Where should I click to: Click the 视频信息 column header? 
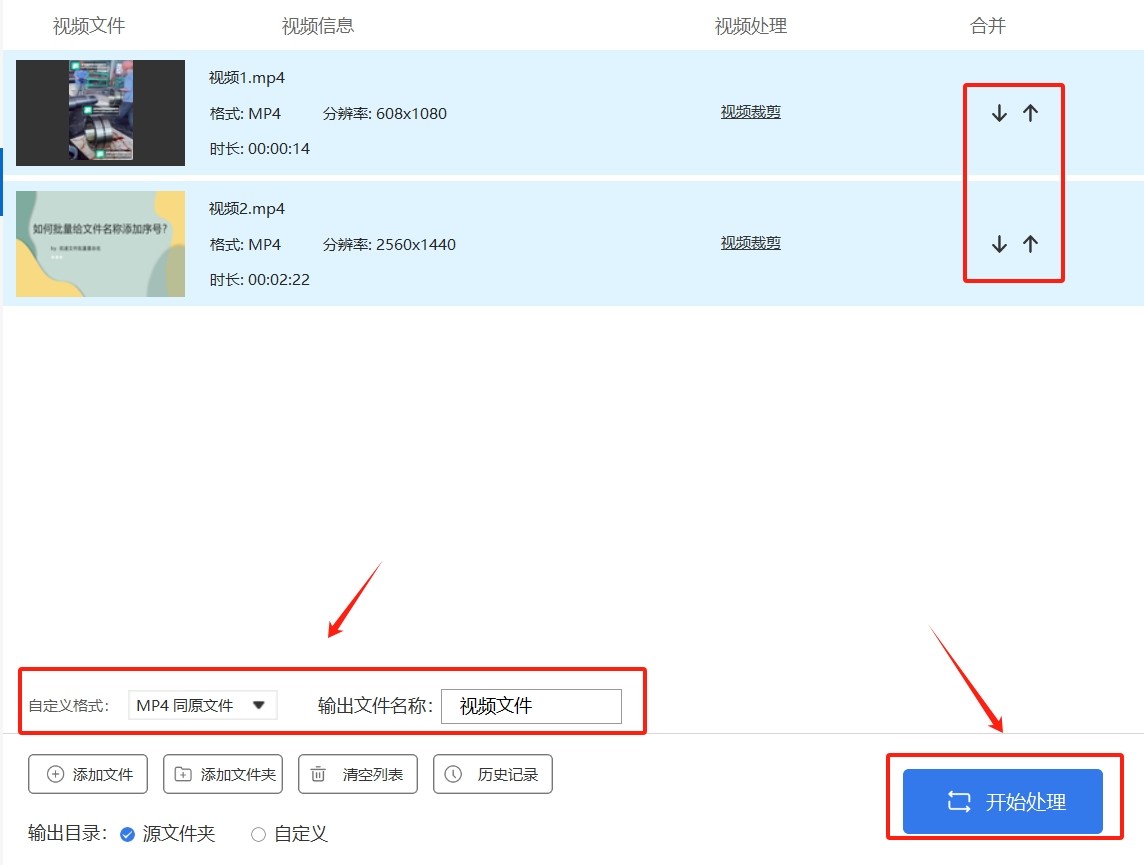click(x=317, y=26)
